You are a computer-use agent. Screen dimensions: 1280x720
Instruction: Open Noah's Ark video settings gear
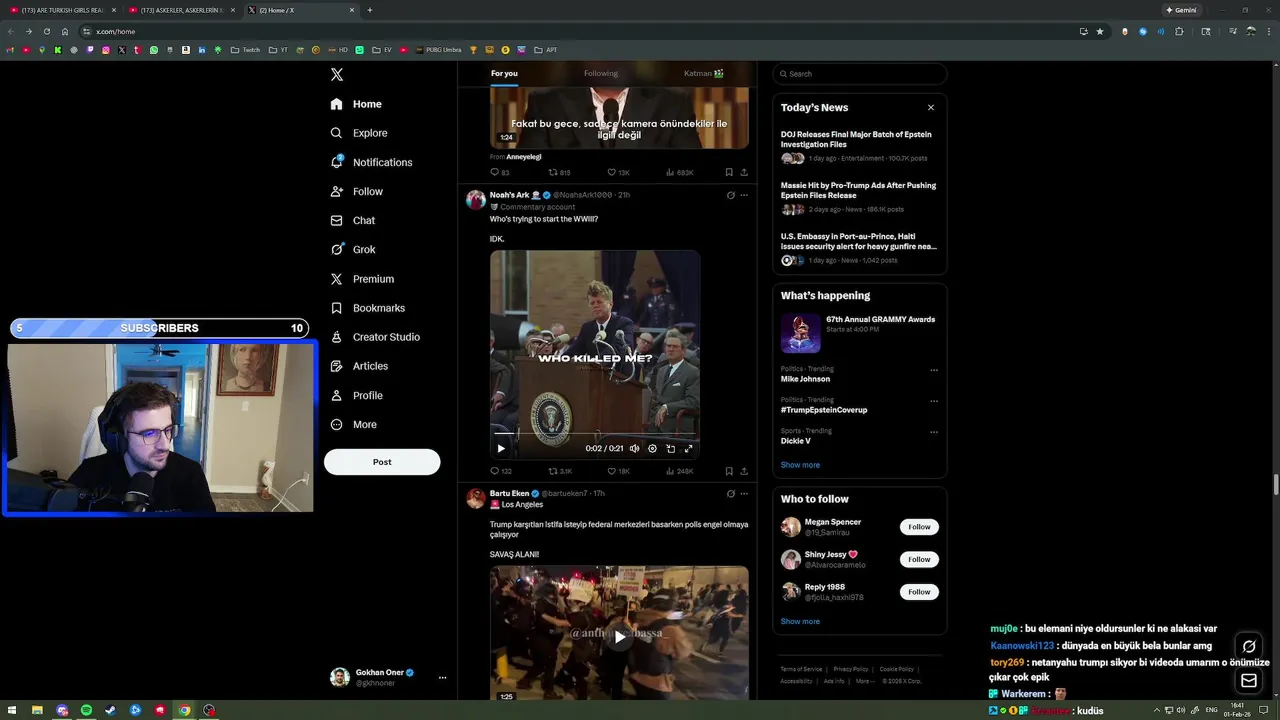[652, 449]
